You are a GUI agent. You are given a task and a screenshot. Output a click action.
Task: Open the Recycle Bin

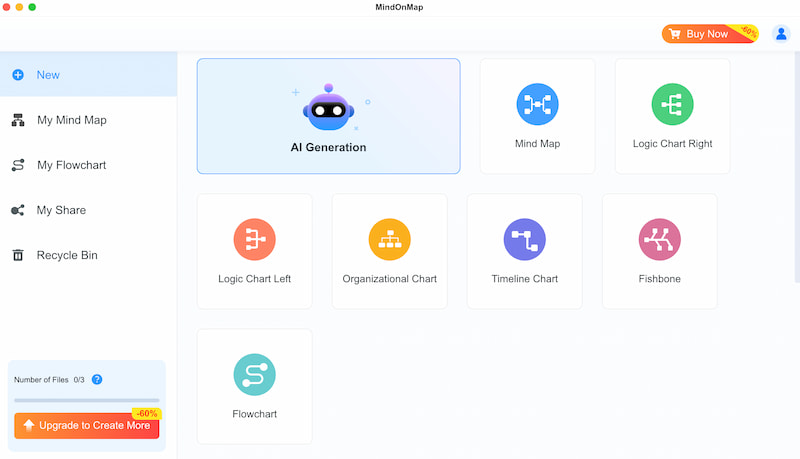pyautogui.click(x=67, y=255)
